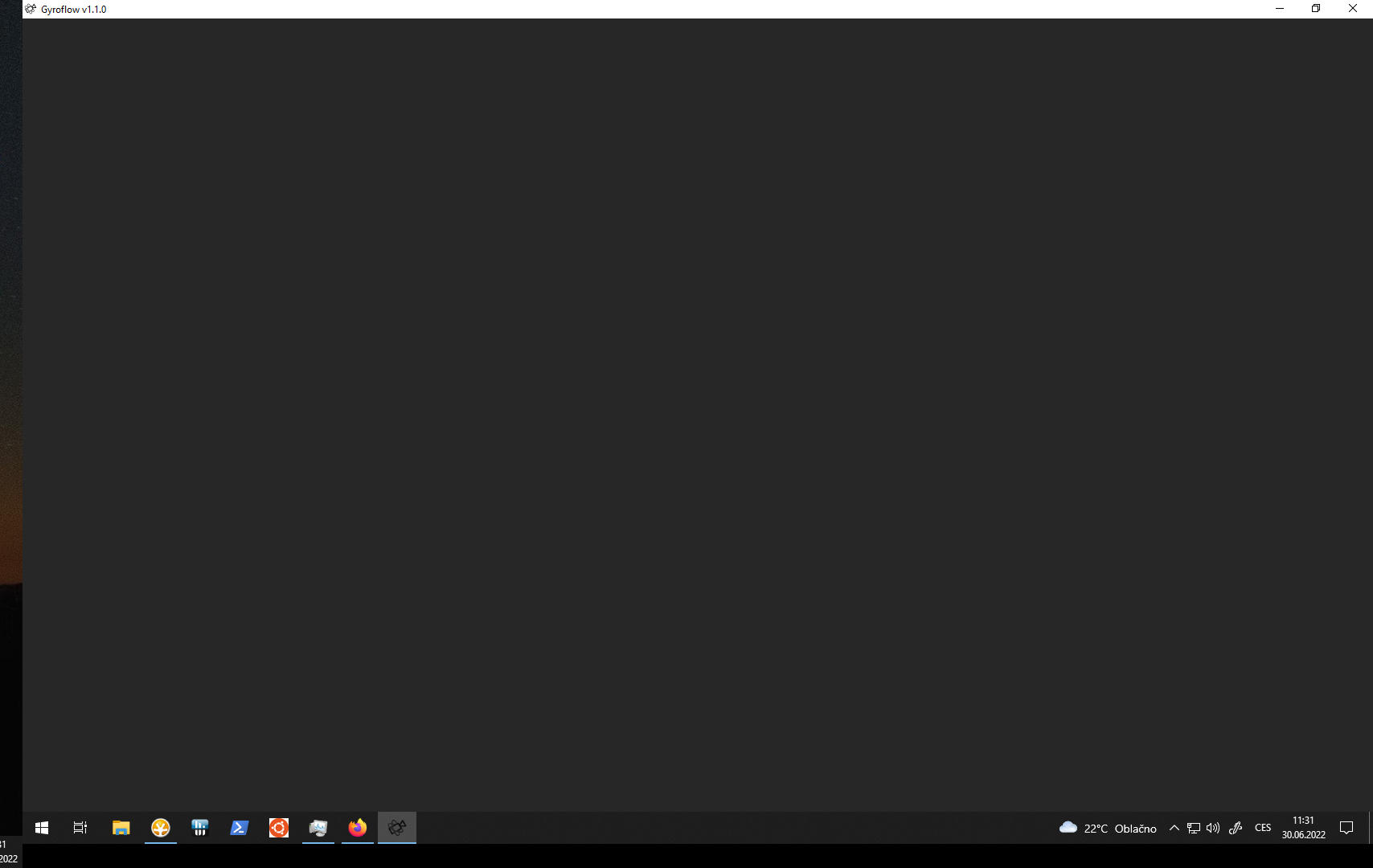Click the Gyroflow v1.1.0 window title text
This screenshot has width=1373, height=868.
coord(74,10)
